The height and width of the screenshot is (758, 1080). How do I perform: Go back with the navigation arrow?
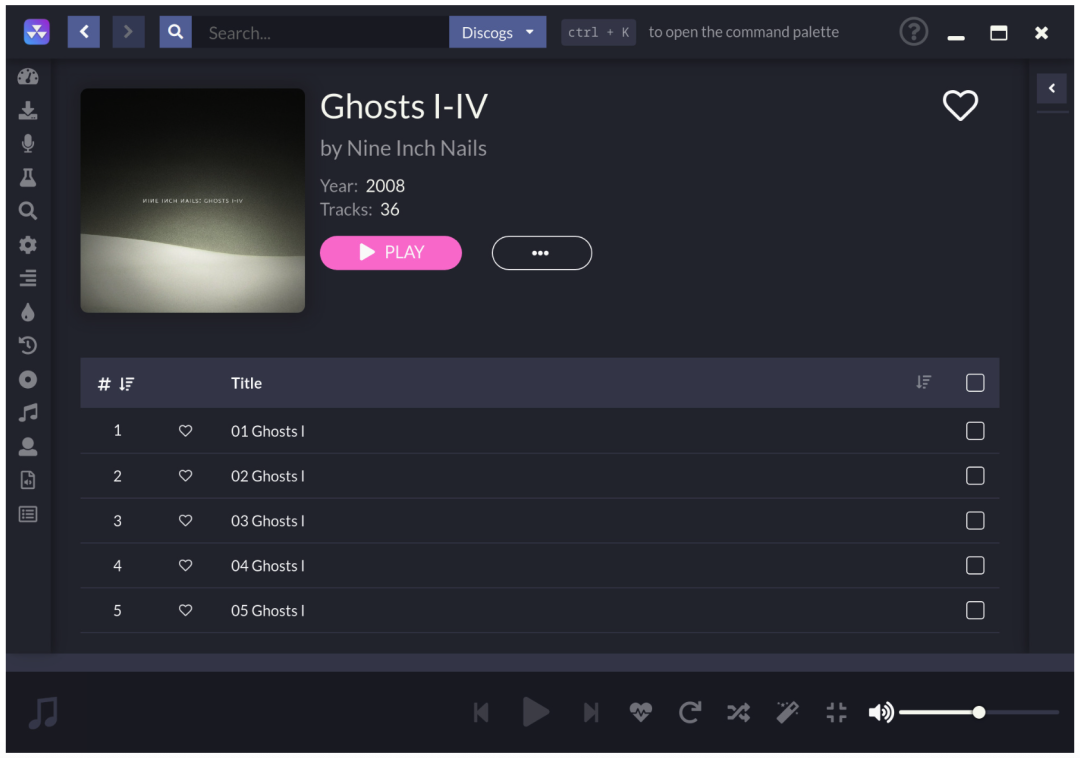tap(84, 32)
